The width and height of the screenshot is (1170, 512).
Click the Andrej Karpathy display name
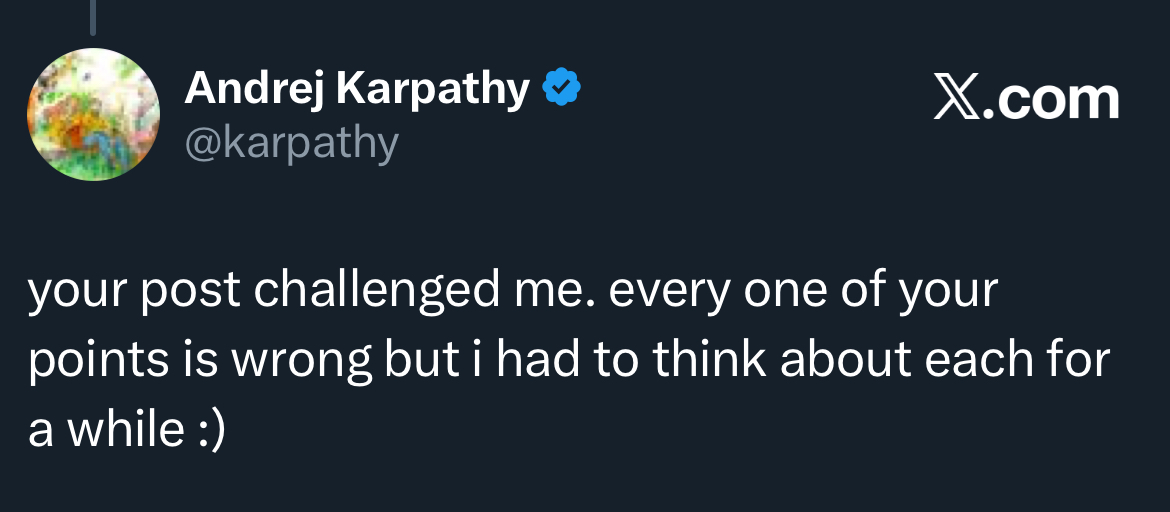[x=357, y=91]
